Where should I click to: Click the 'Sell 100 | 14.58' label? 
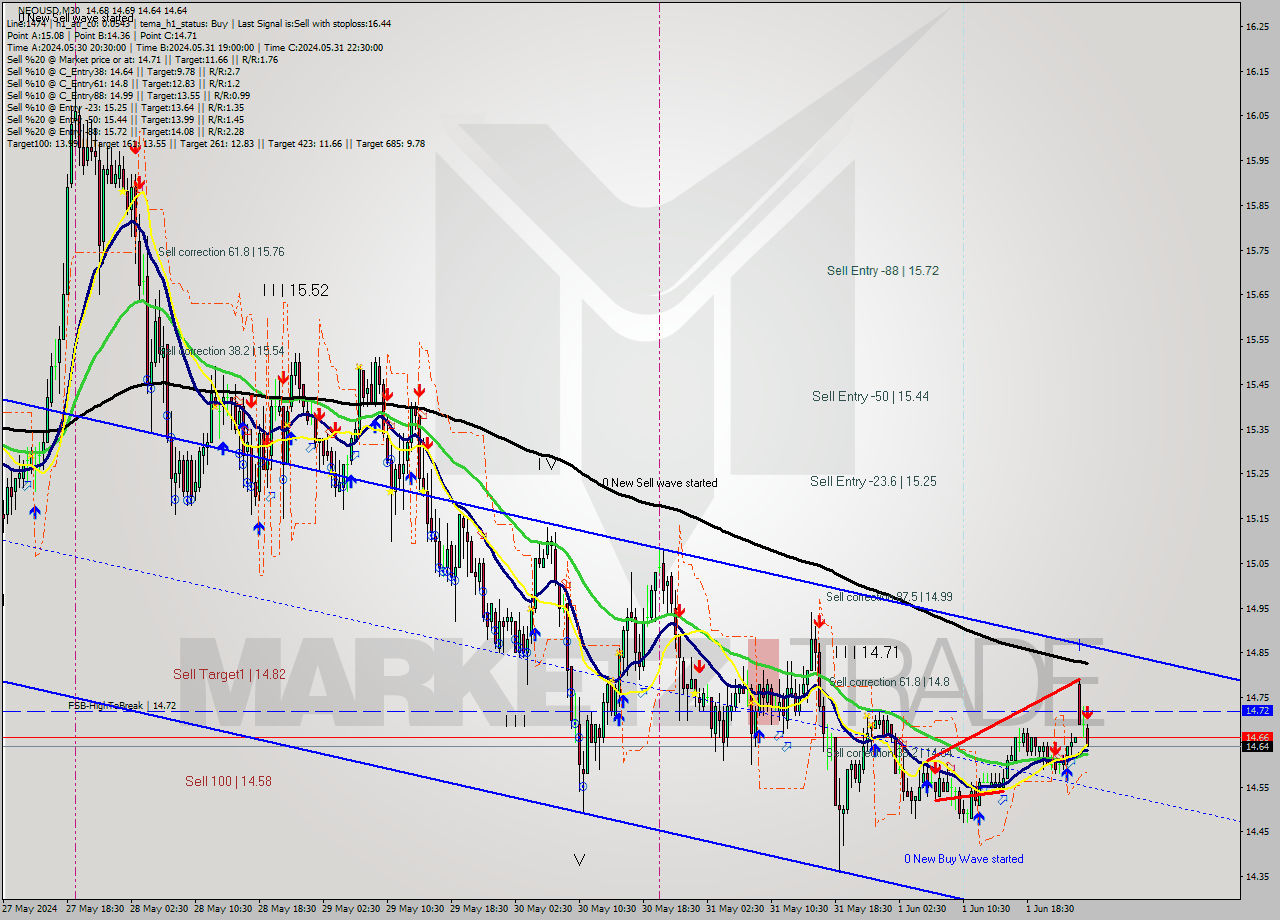pyautogui.click(x=228, y=781)
